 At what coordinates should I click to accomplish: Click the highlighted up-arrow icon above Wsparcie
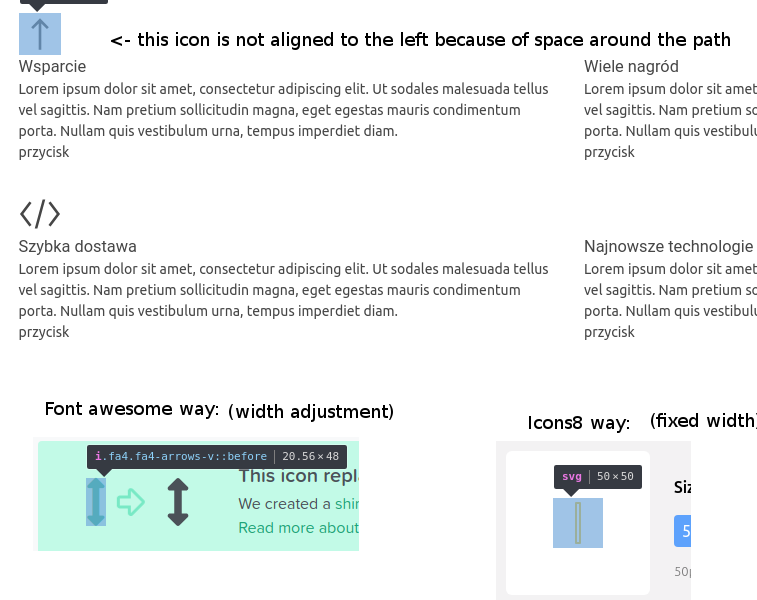[40, 34]
